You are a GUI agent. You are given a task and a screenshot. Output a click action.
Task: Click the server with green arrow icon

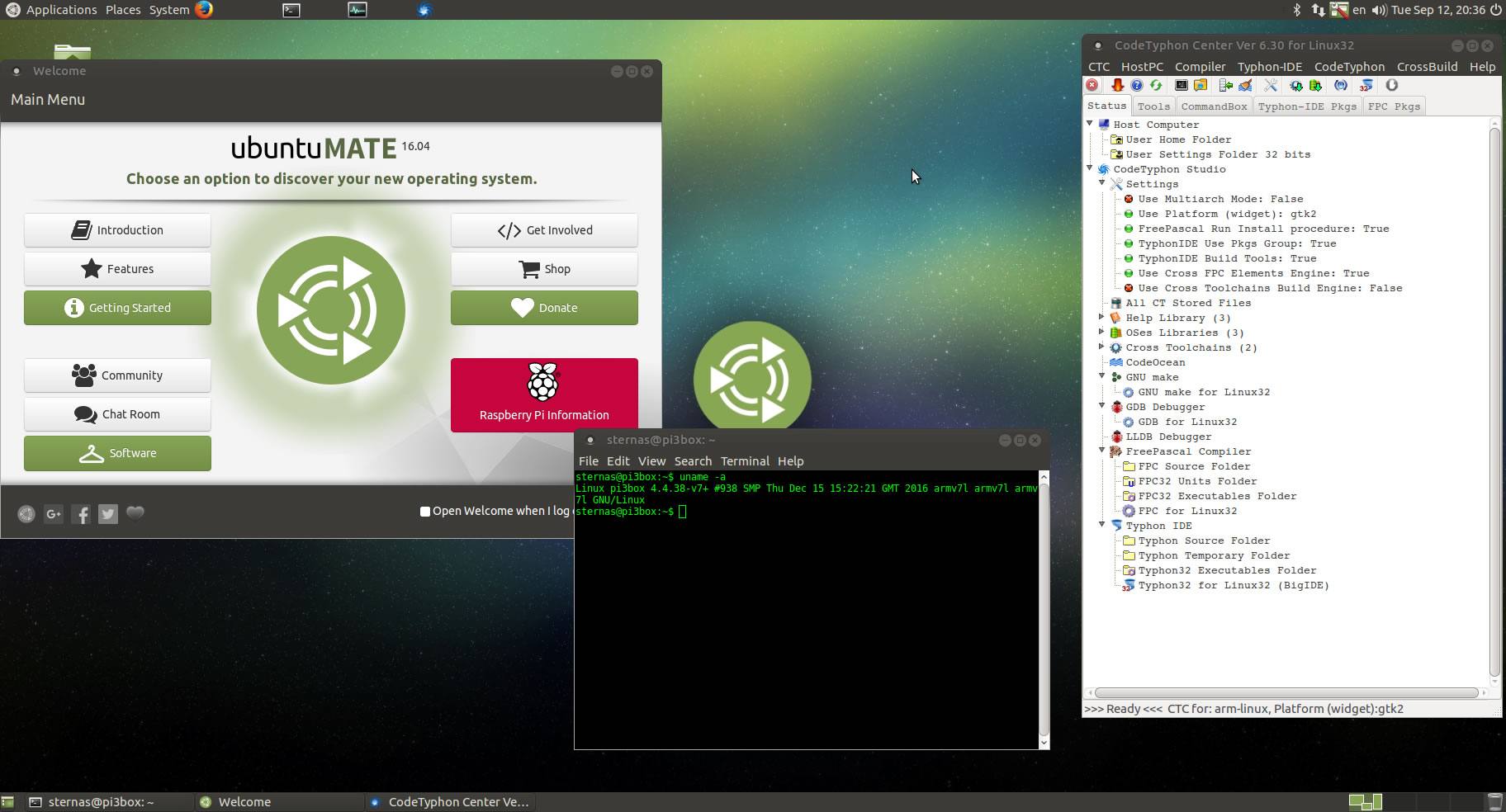(x=1226, y=85)
